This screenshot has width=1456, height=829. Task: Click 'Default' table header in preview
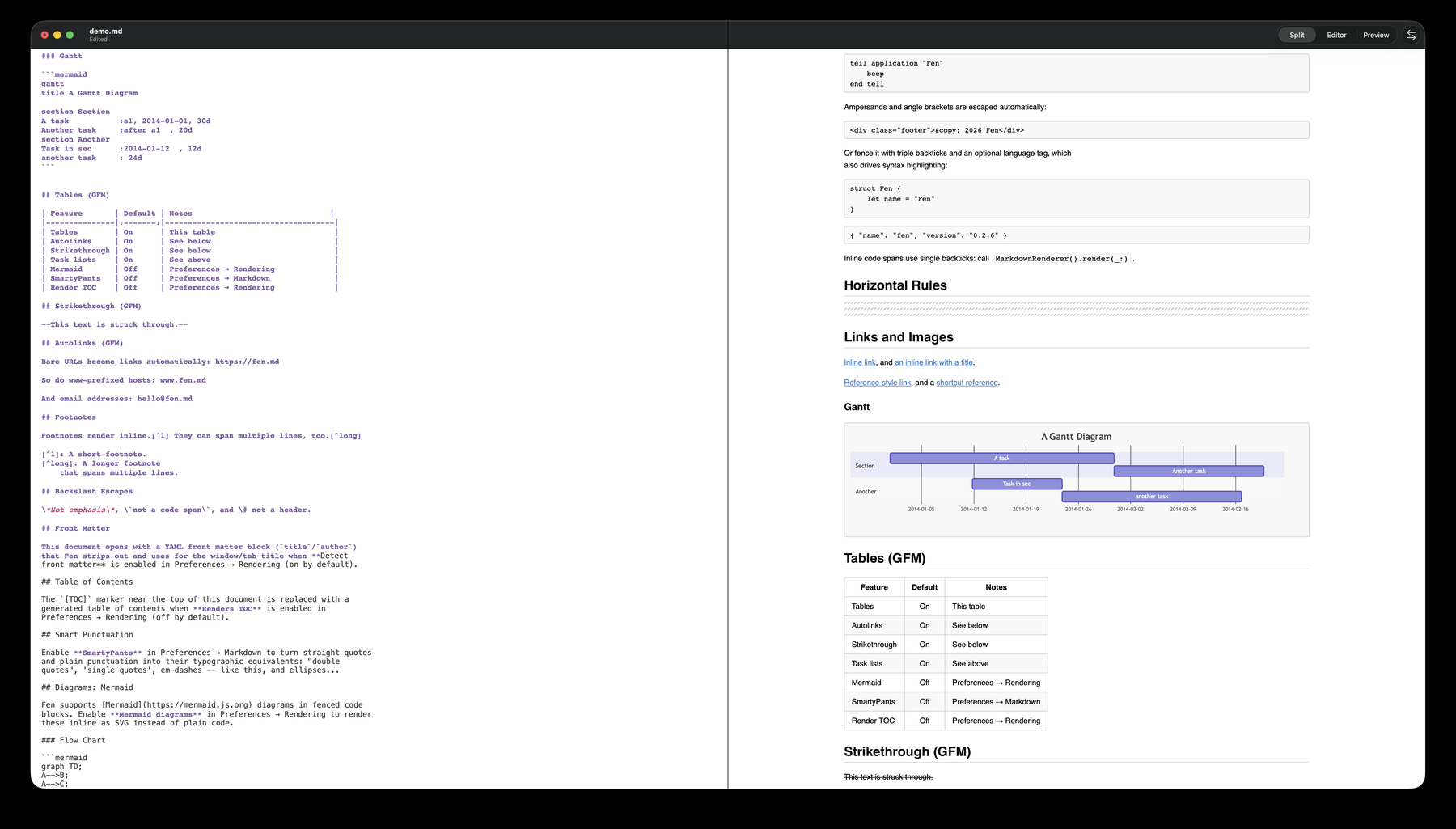pyautogui.click(x=925, y=587)
